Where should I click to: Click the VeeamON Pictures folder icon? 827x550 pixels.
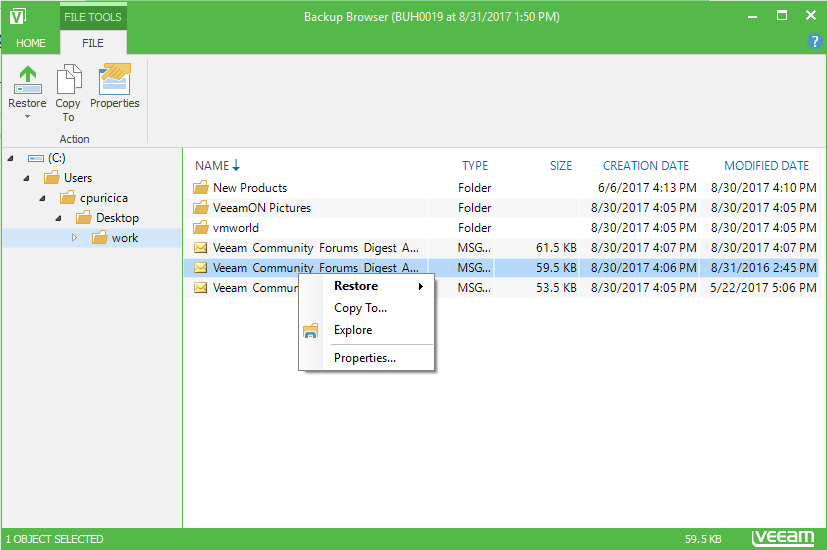[200, 208]
